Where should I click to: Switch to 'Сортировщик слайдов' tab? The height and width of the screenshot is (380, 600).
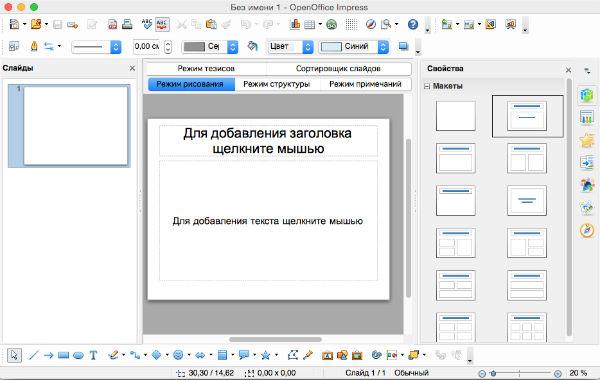tap(338, 68)
